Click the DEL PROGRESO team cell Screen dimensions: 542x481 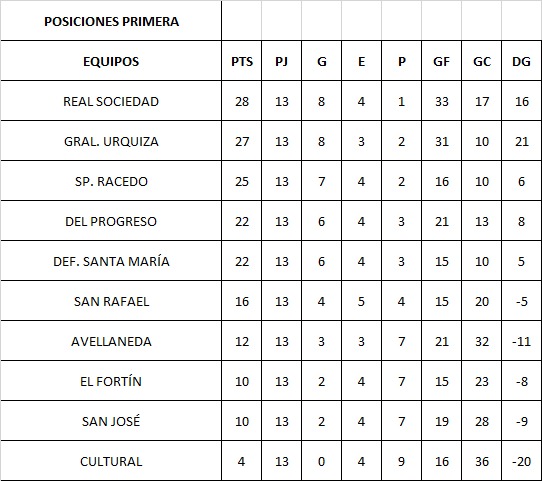[111, 221]
